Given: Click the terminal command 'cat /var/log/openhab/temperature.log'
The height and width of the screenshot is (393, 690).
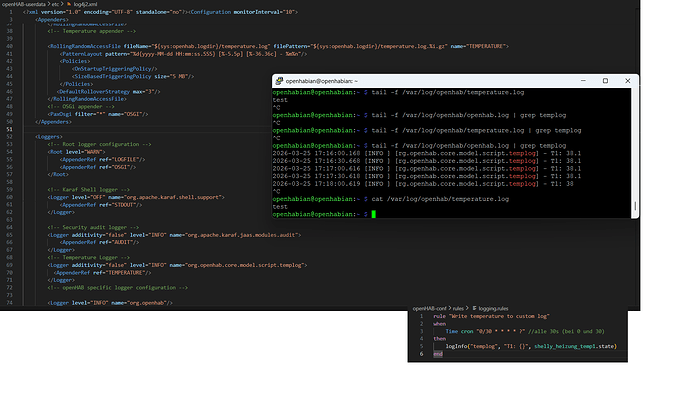Looking at the screenshot, I should click(x=440, y=199).
